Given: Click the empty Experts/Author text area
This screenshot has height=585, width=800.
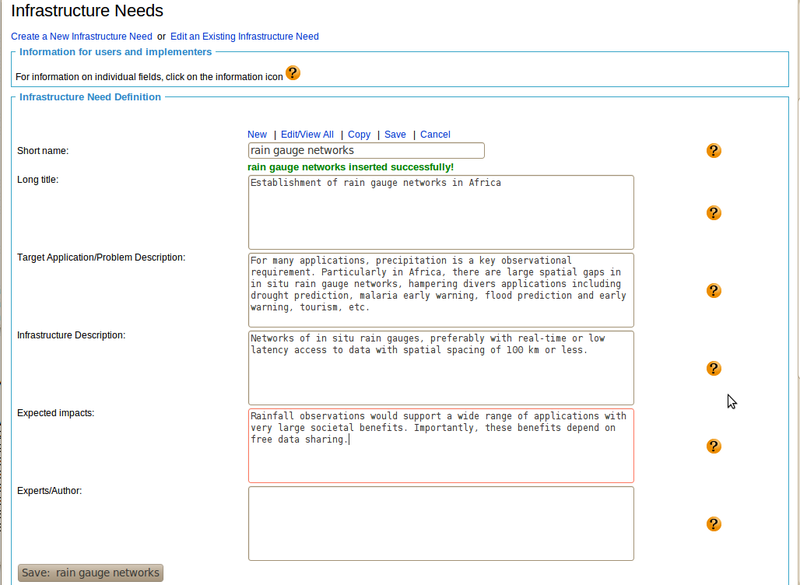Looking at the screenshot, I should (440, 524).
